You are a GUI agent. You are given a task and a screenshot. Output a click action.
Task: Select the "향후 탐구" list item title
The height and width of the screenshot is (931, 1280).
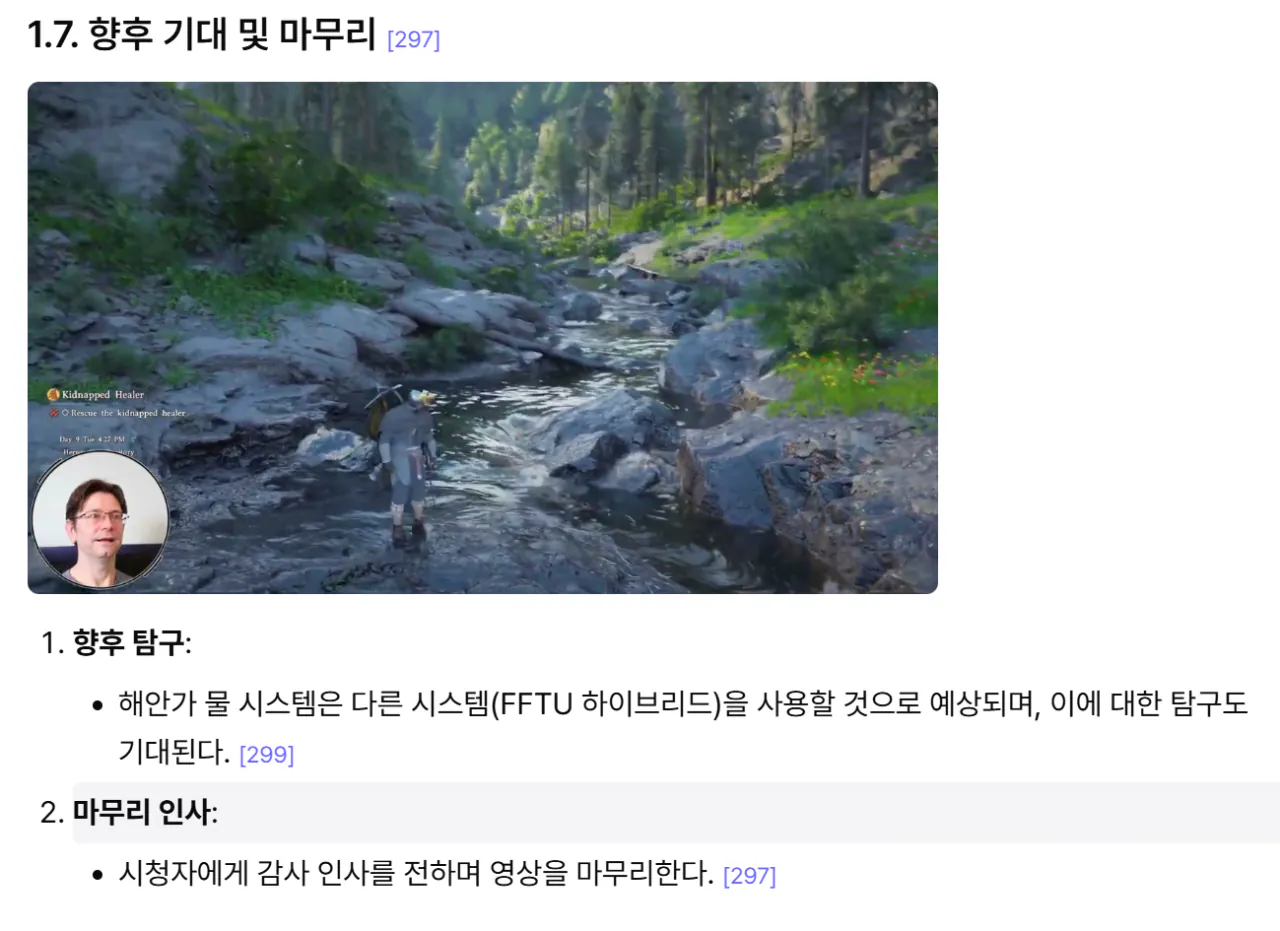(129, 642)
